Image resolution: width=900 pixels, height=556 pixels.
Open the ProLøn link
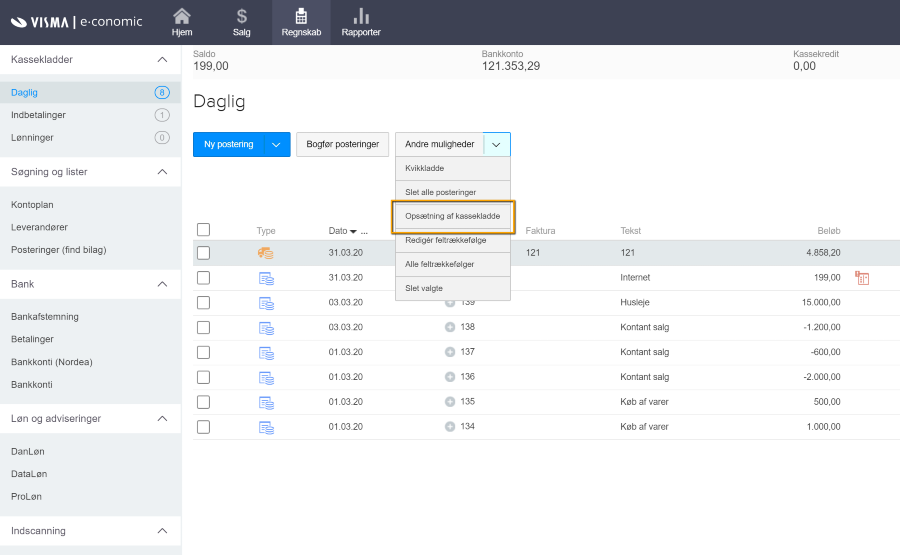click(26, 497)
